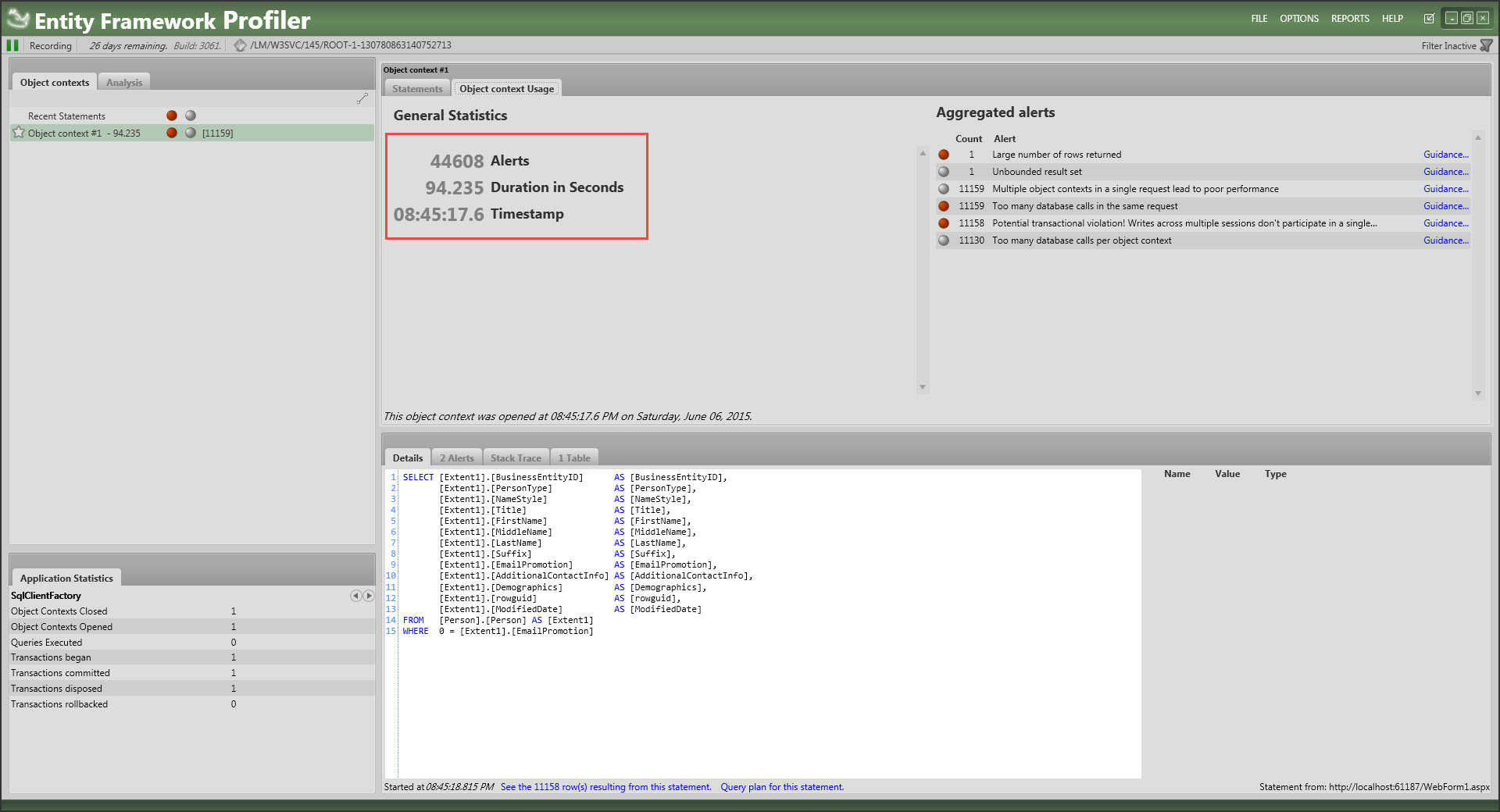Screen dimensions: 1500x812
Task: Click the Count column header
Action: click(x=969, y=139)
